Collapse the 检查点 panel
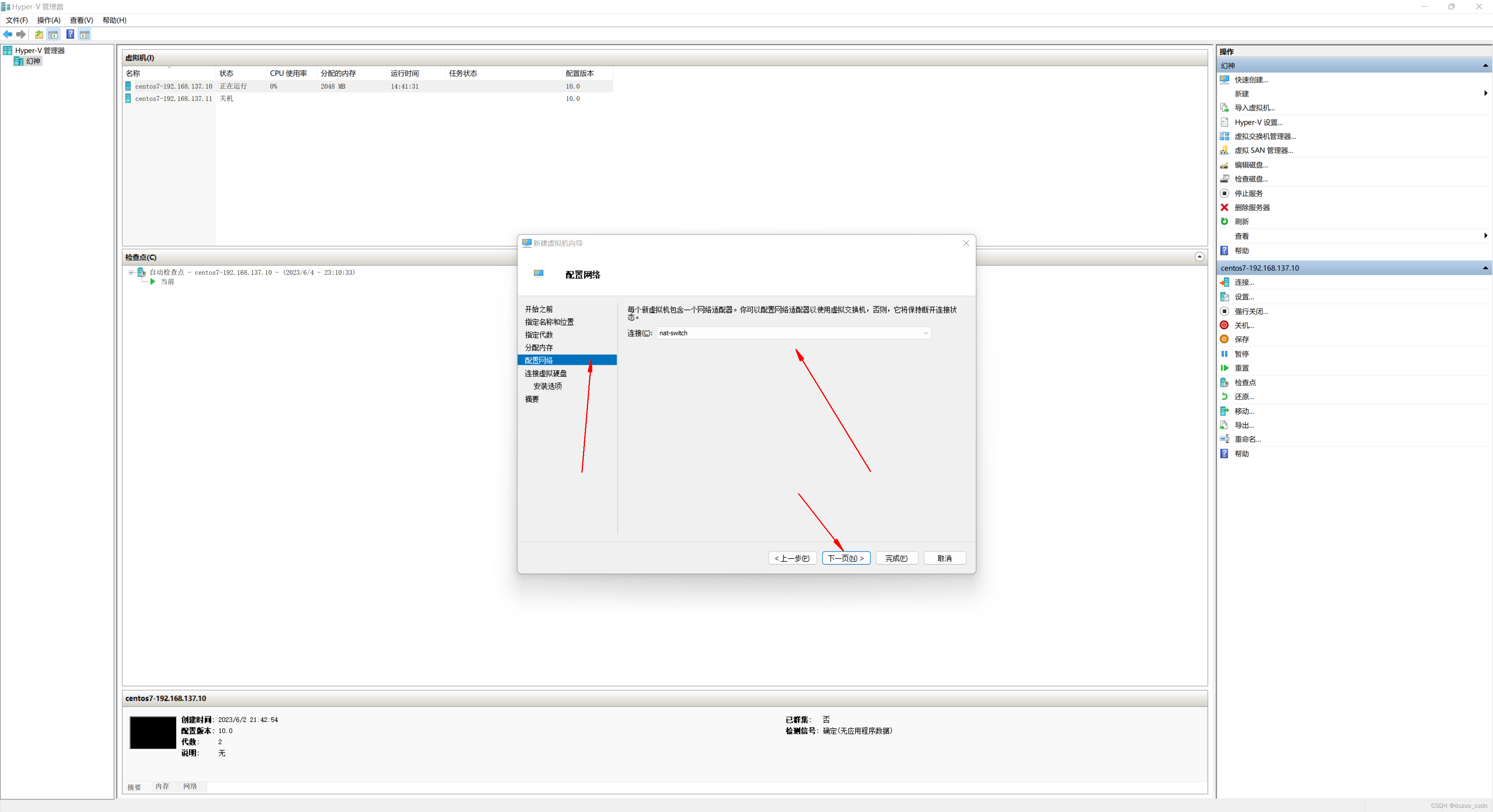 point(1199,257)
